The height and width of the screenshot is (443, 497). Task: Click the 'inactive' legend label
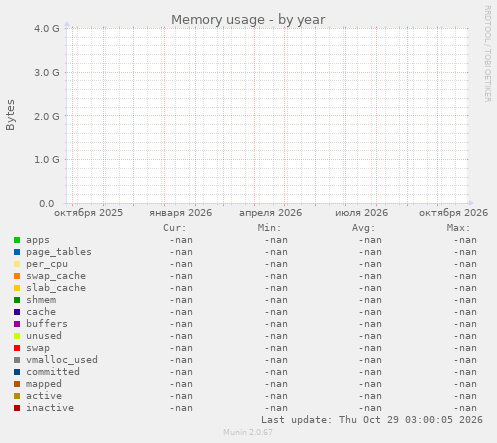[x=50, y=408]
